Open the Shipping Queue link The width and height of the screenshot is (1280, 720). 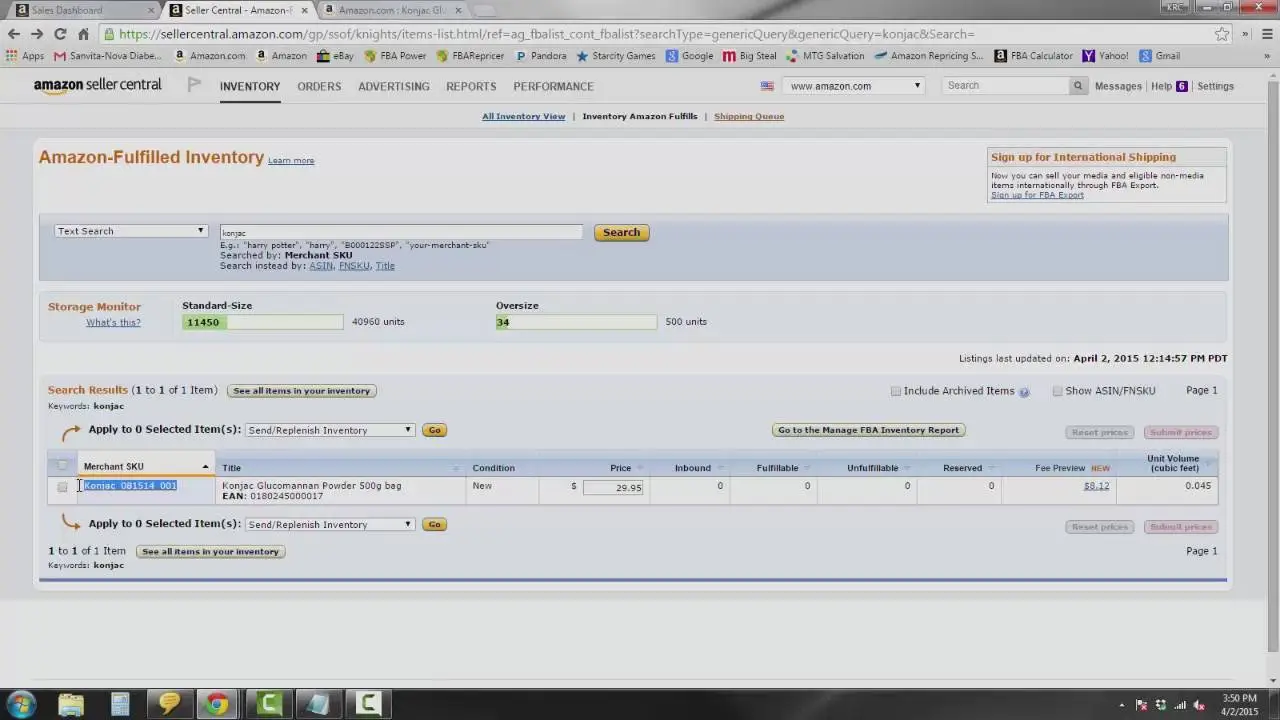(x=749, y=116)
